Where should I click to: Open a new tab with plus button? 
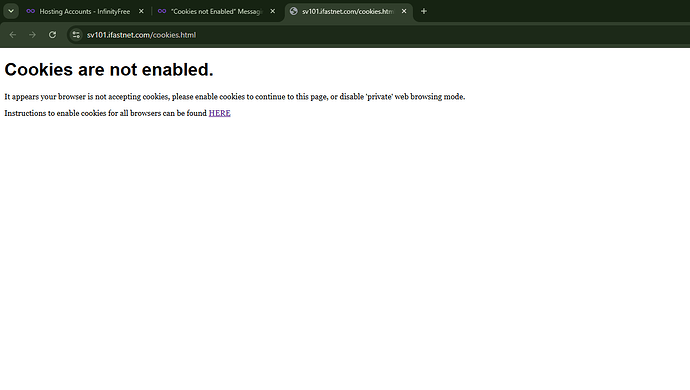point(424,11)
